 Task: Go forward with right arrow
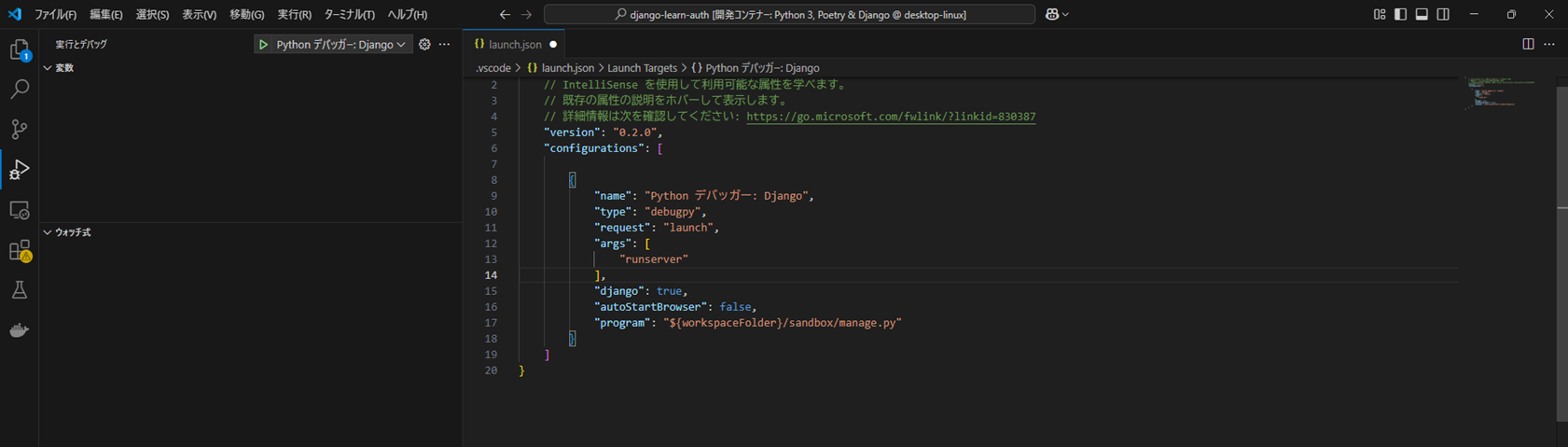pos(527,14)
